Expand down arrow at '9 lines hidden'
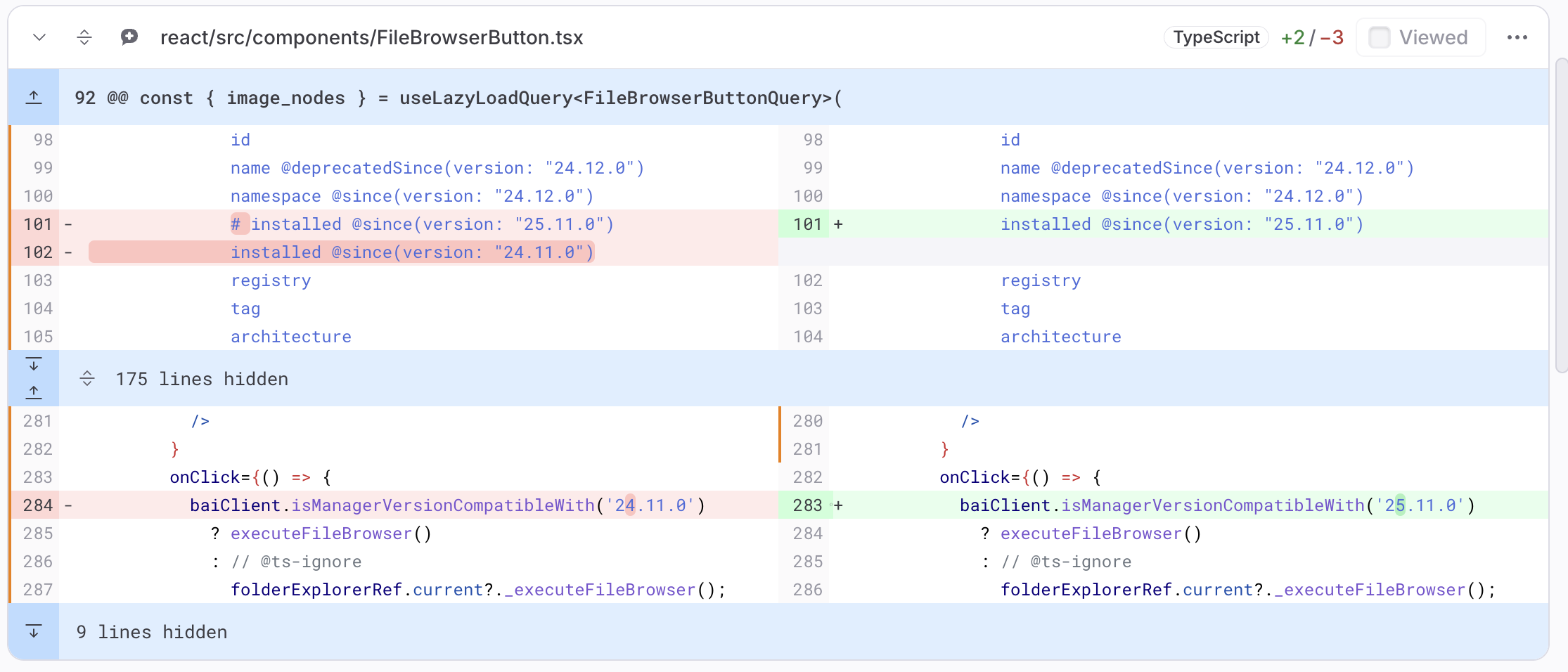Image resolution: width=1568 pixels, height=672 pixels. coord(34,631)
